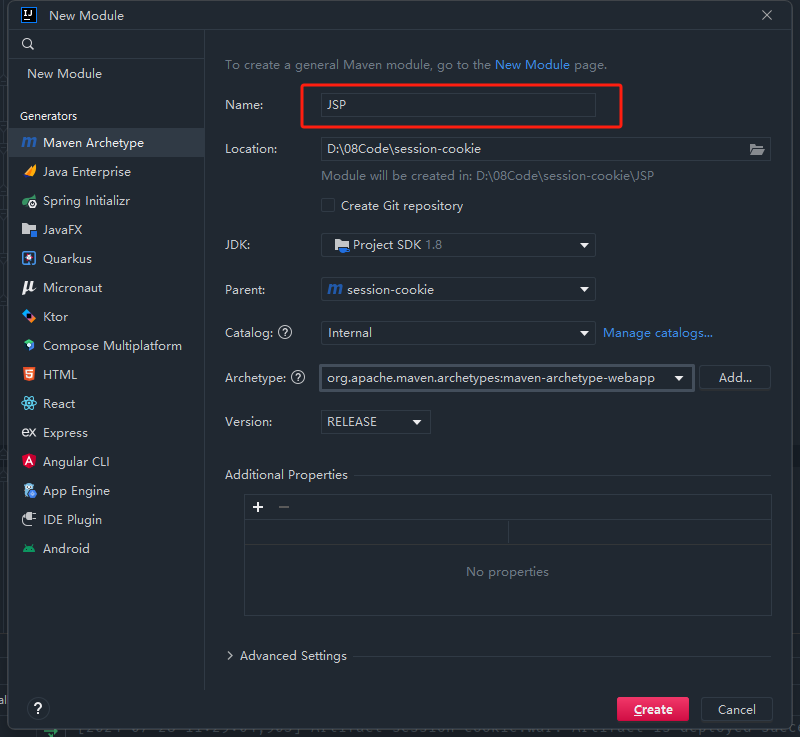Click the Name input field
This screenshot has height=737, width=800.
(x=458, y=105)
